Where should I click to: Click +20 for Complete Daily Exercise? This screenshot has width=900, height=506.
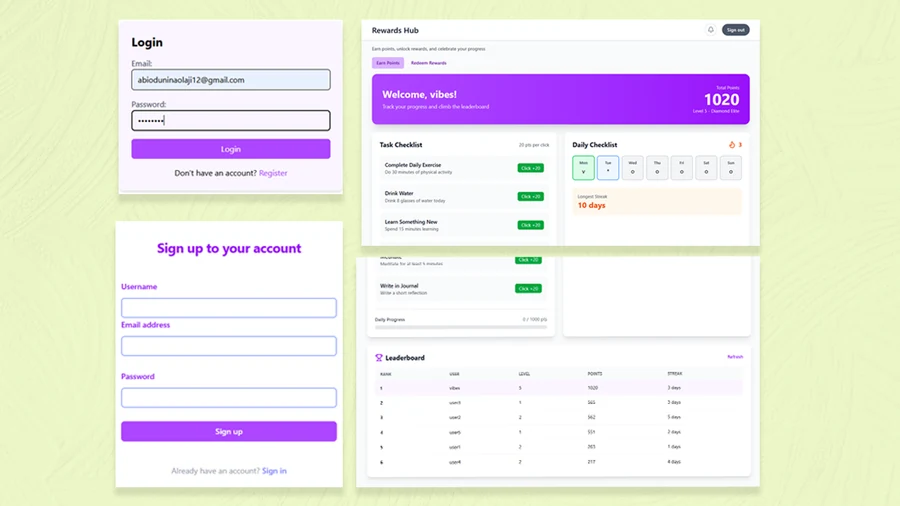coord(530,168)
